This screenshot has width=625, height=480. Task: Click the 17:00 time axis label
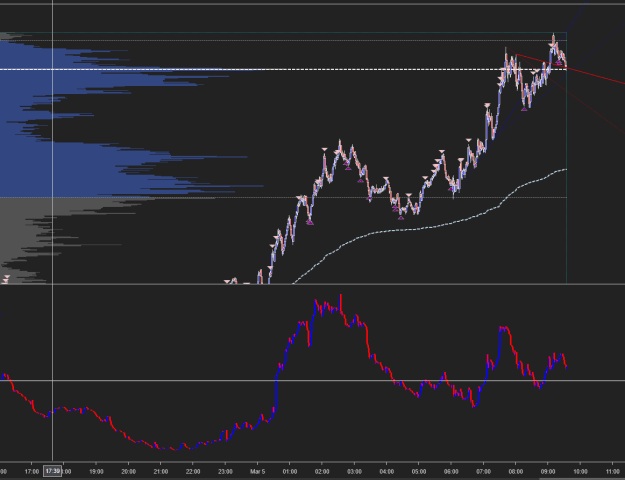coord(32,472)
